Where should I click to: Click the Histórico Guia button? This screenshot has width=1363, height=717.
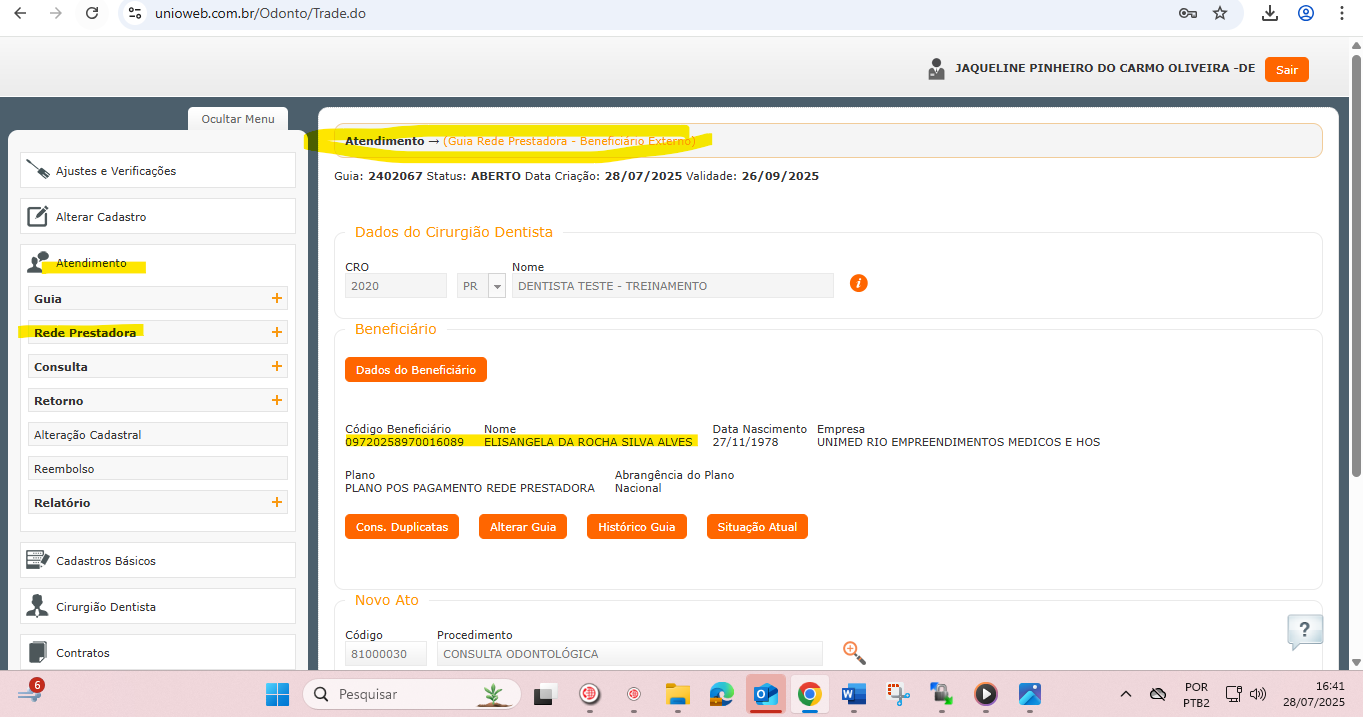click(636, 527)
